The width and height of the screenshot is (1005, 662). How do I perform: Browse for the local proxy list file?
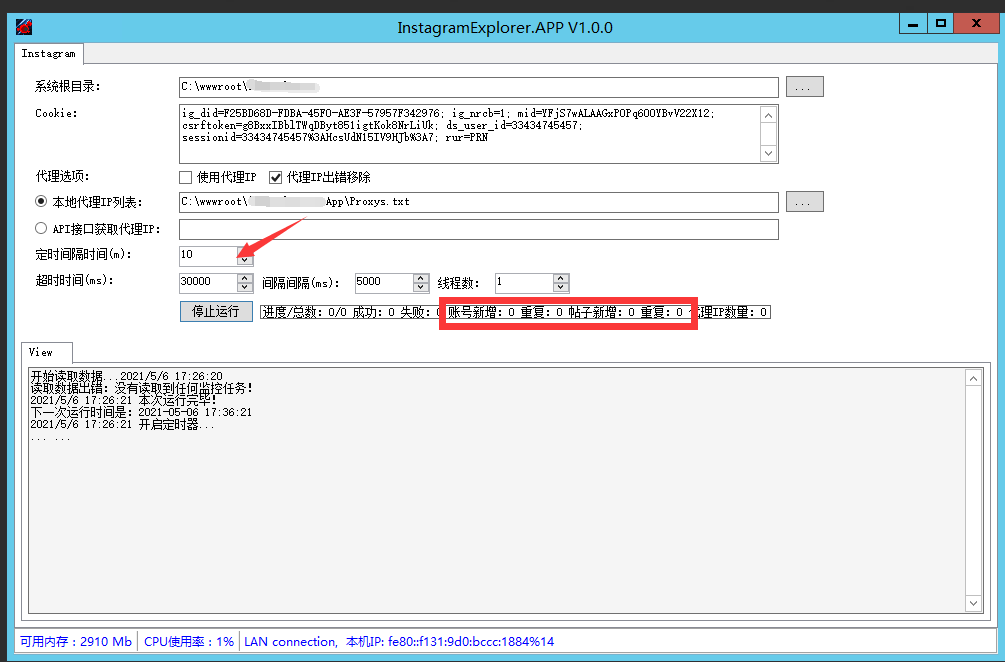(x=804, y=202)
